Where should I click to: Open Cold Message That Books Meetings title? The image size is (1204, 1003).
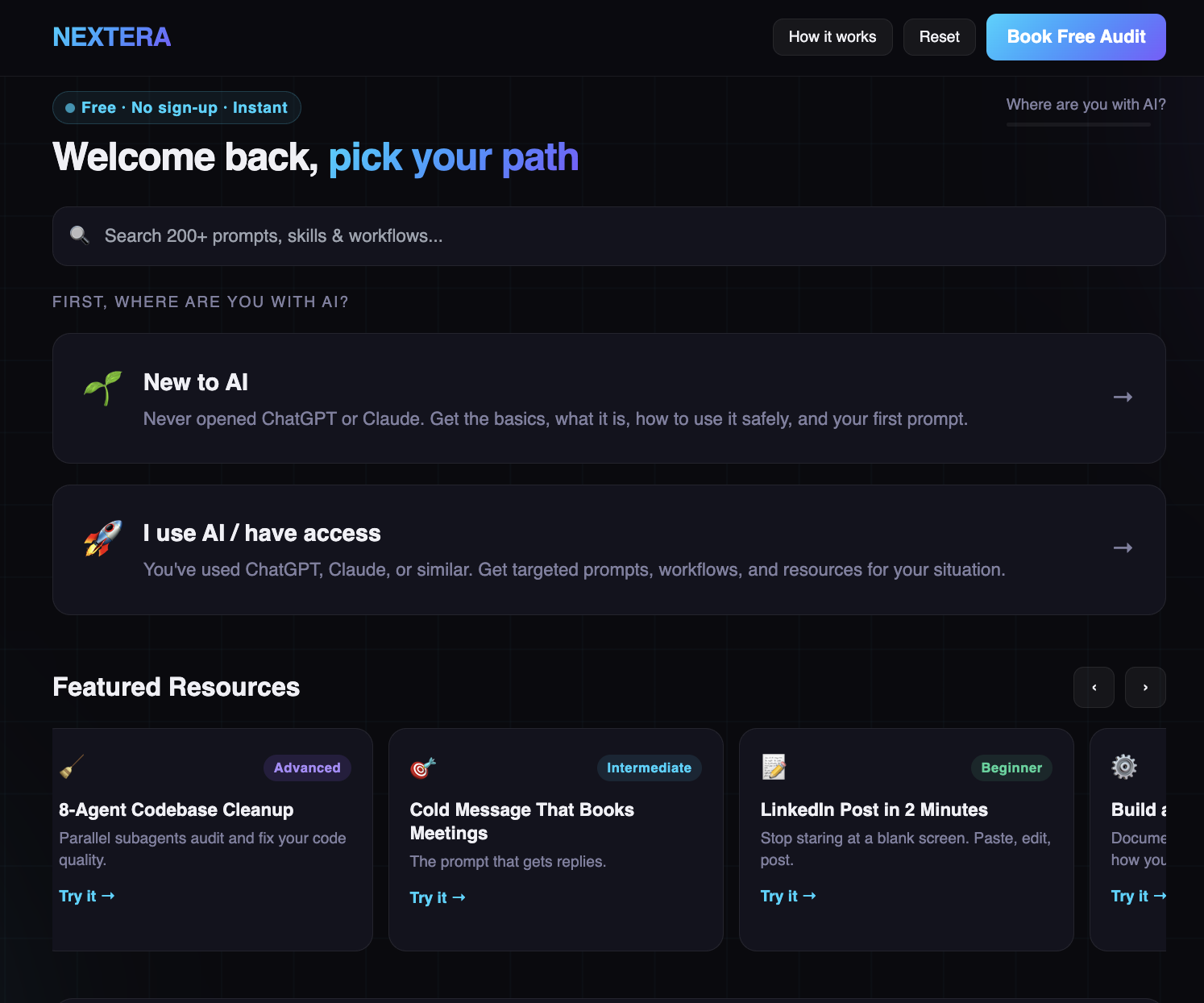pos(522,822)
